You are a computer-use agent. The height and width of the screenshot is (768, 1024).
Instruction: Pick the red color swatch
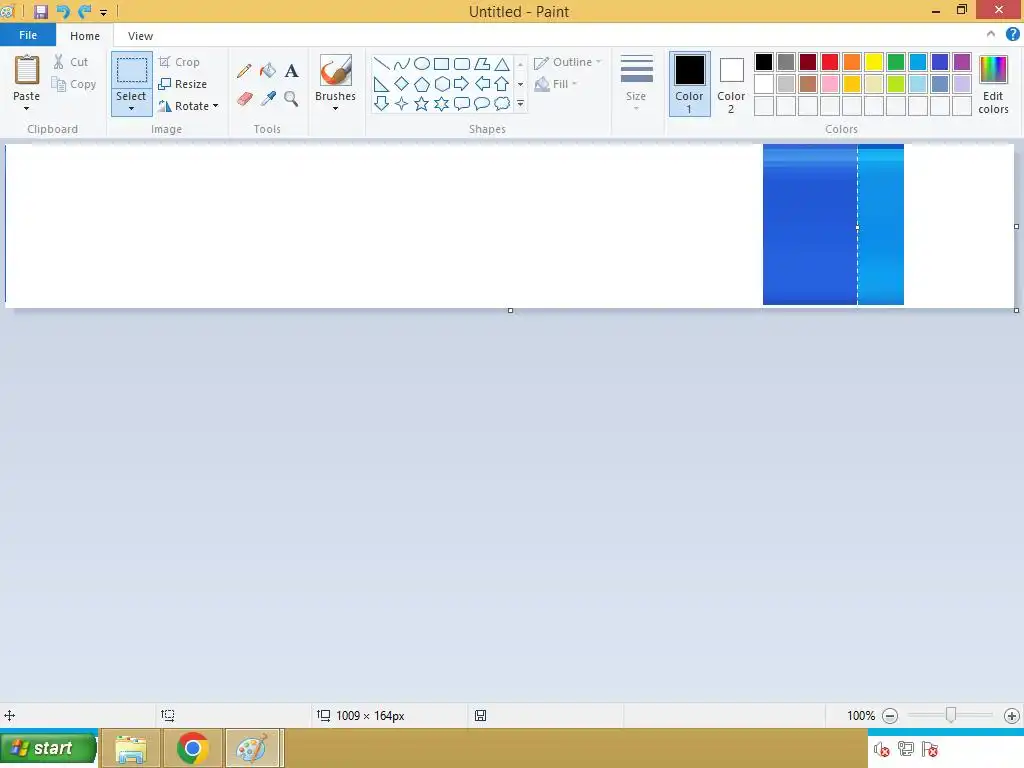click(x=830, y=62)
